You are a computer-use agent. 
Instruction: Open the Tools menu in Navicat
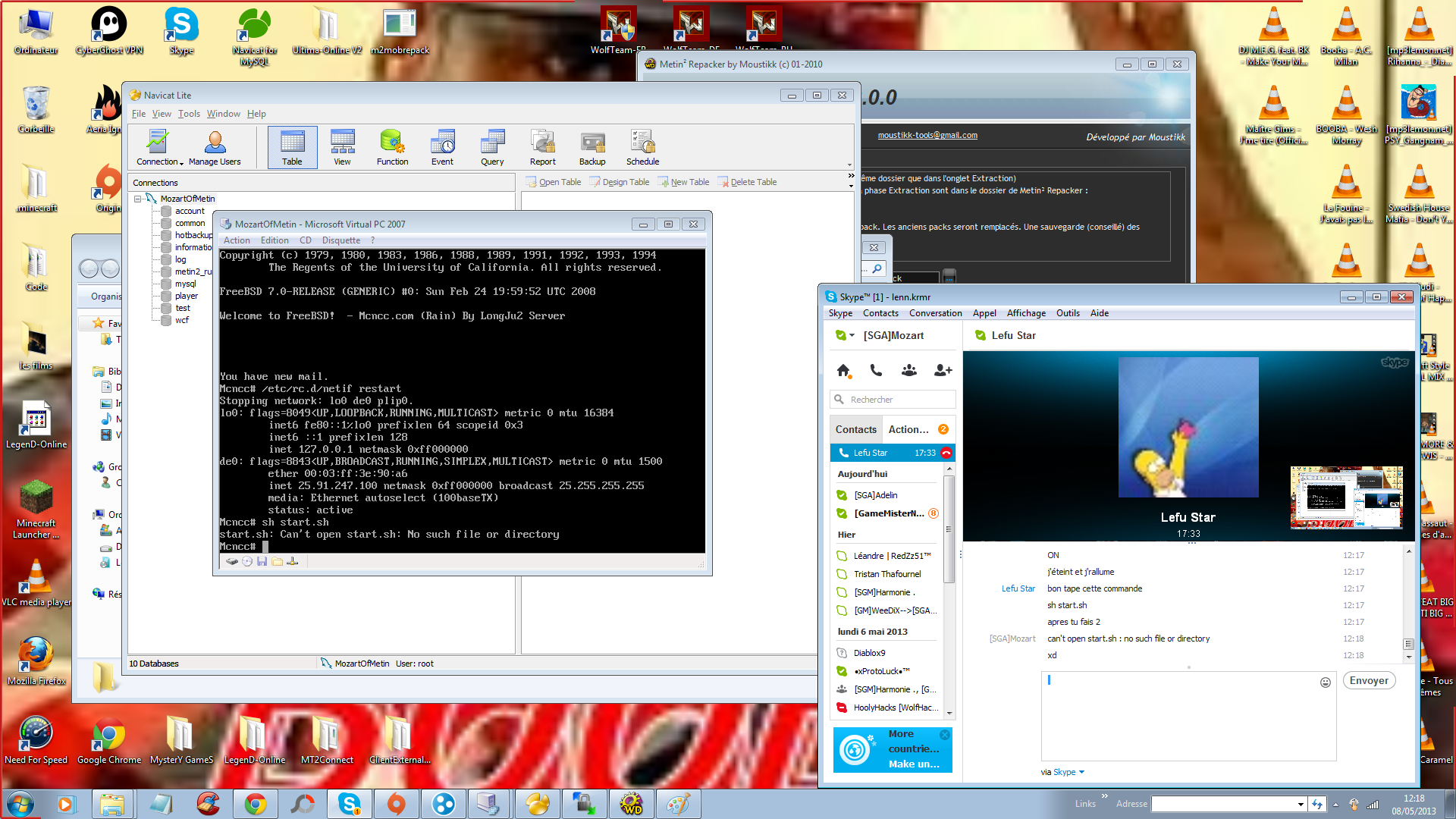click(189, 114)
